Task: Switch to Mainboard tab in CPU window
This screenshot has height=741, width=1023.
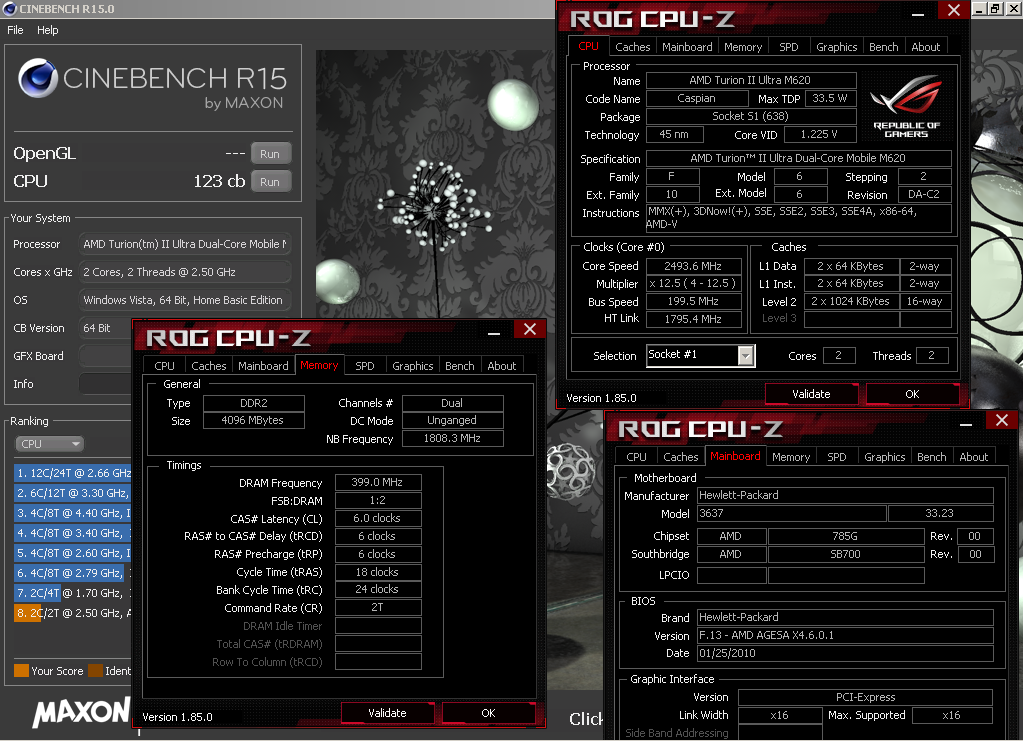Action: [x=687, y=47]
